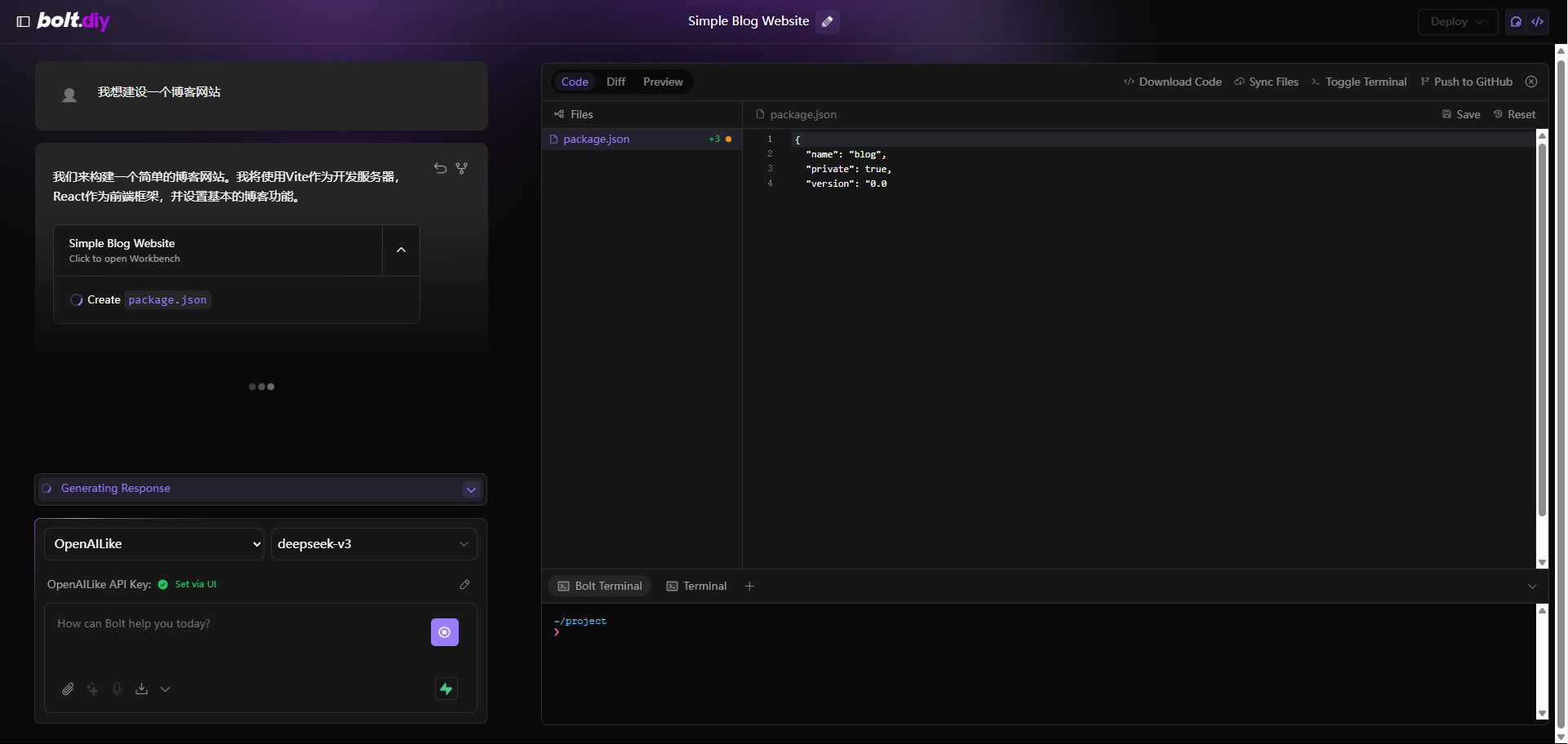The height and width of the screenshot is (744, 1568).
Task: Click the package.json code chip
Action: coord(167,300)
